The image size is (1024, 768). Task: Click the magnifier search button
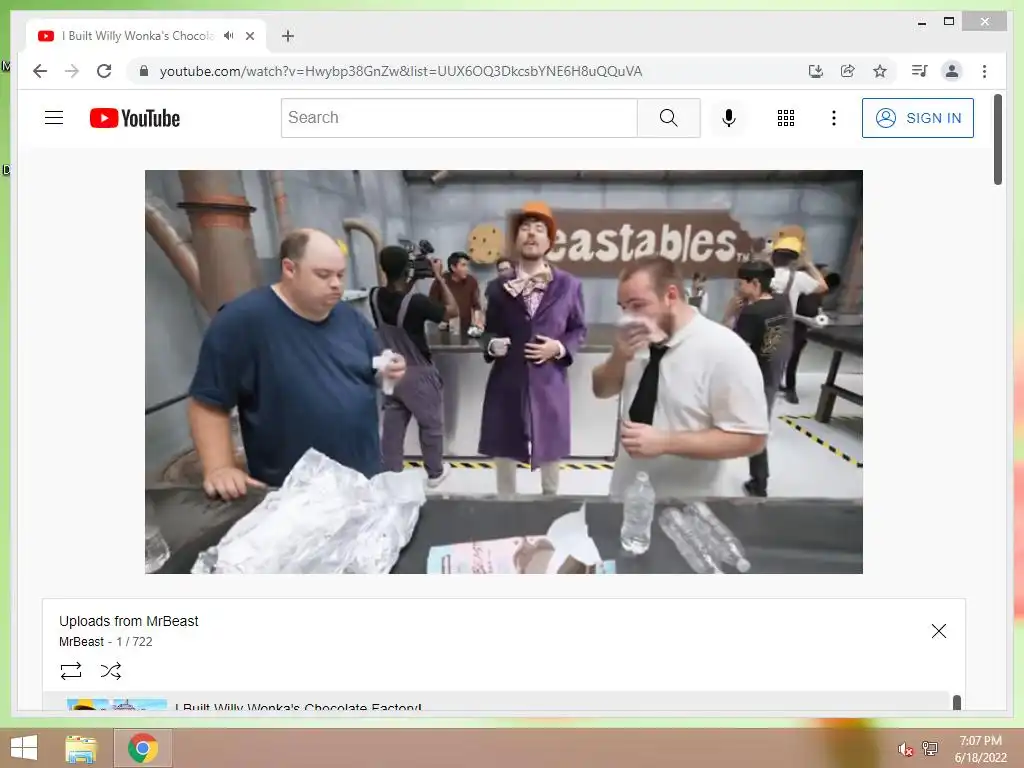(x=669, y=118)
